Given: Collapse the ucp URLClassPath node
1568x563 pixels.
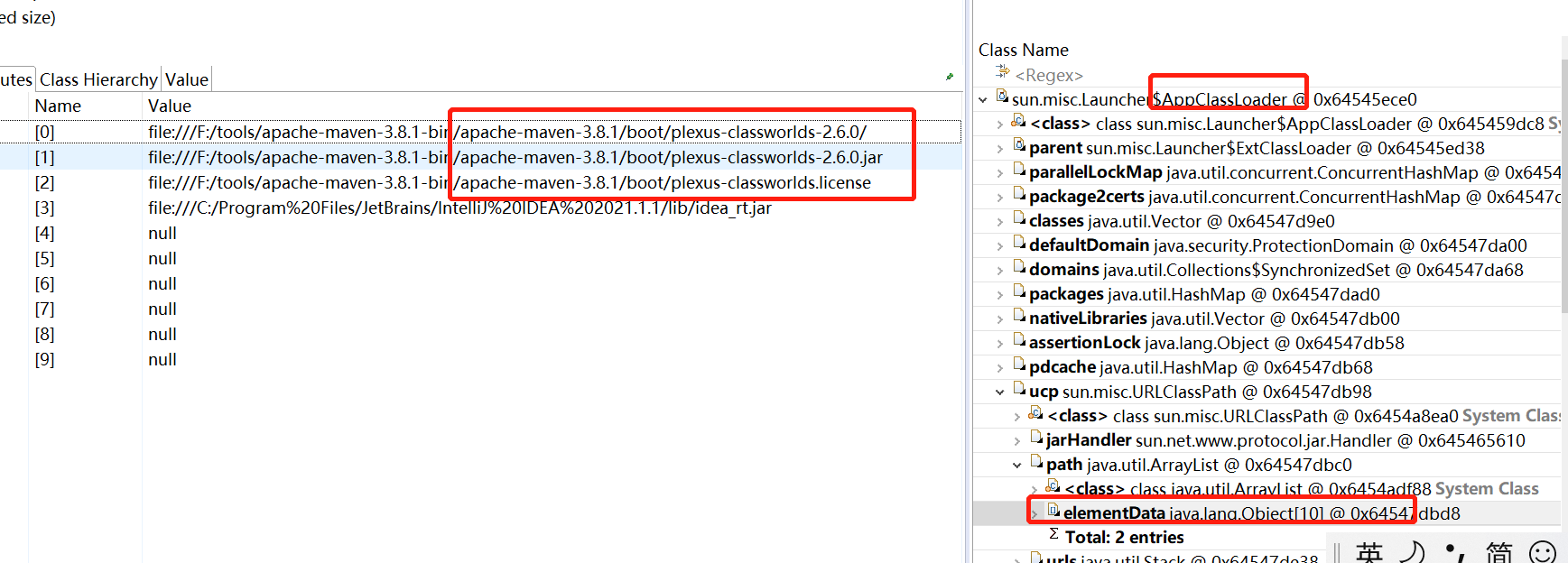Looking at the screenshot, I should pos(1000,392).
